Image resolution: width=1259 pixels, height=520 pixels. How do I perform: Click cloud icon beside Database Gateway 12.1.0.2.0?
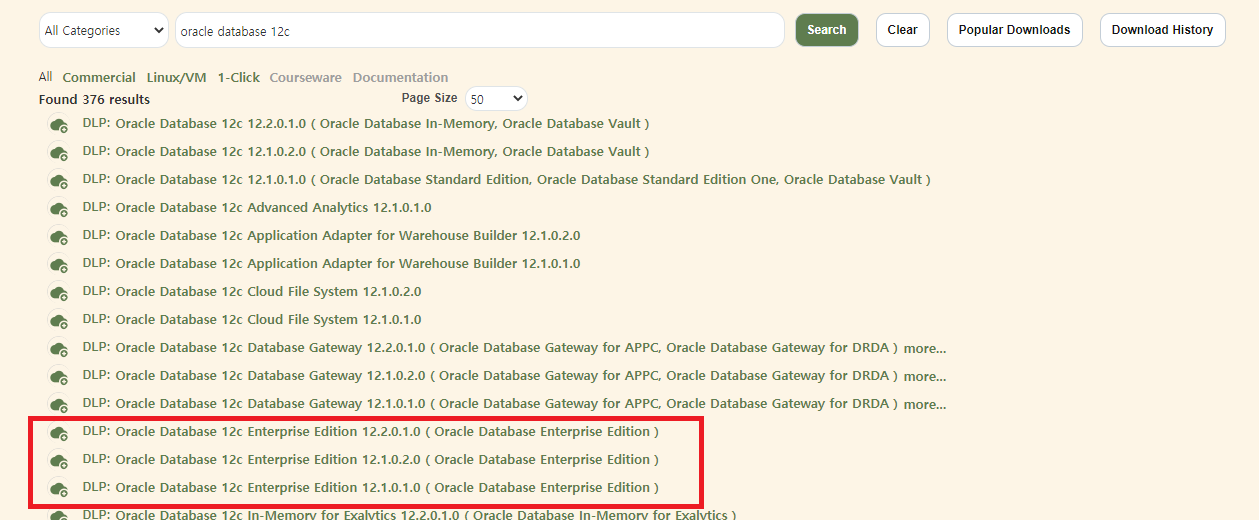(59, 377)
